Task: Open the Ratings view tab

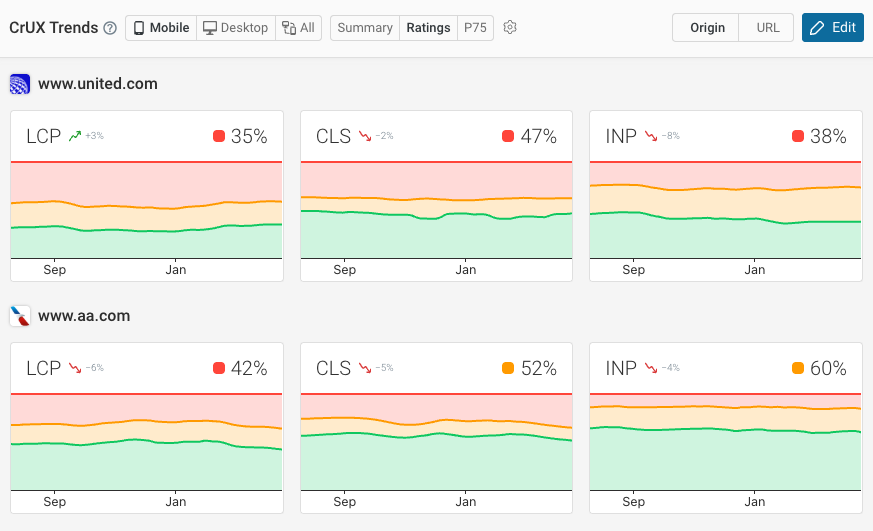Action: click(428, 28)
